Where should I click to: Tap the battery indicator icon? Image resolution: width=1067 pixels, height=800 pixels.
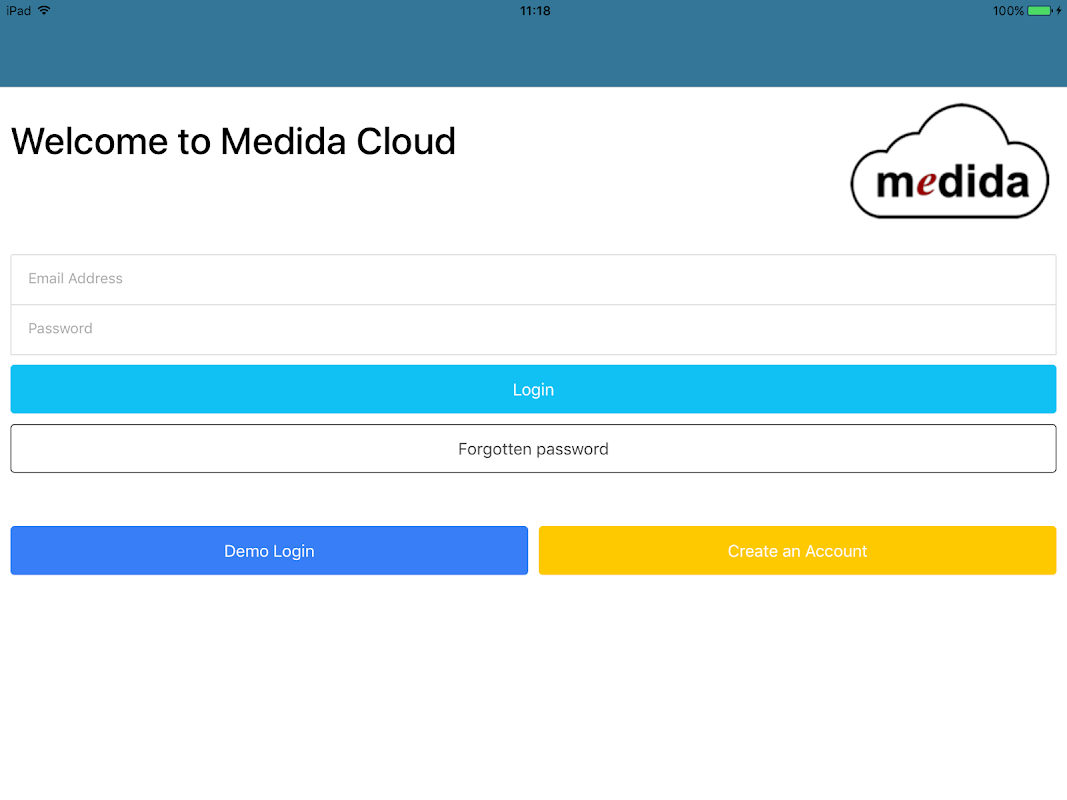point(1040,11)
